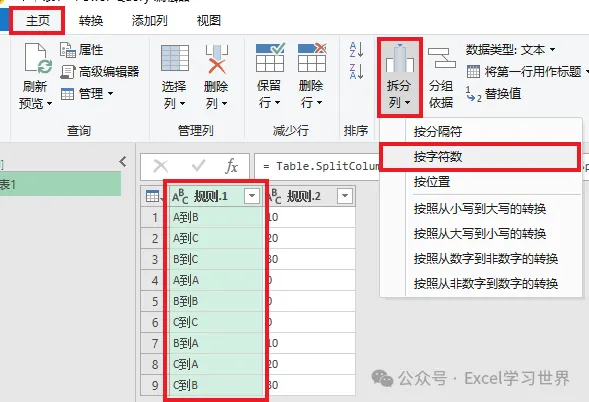Open the 规则.2 column filter dropdown
The image size is (589, 402).
coord(345,196)
